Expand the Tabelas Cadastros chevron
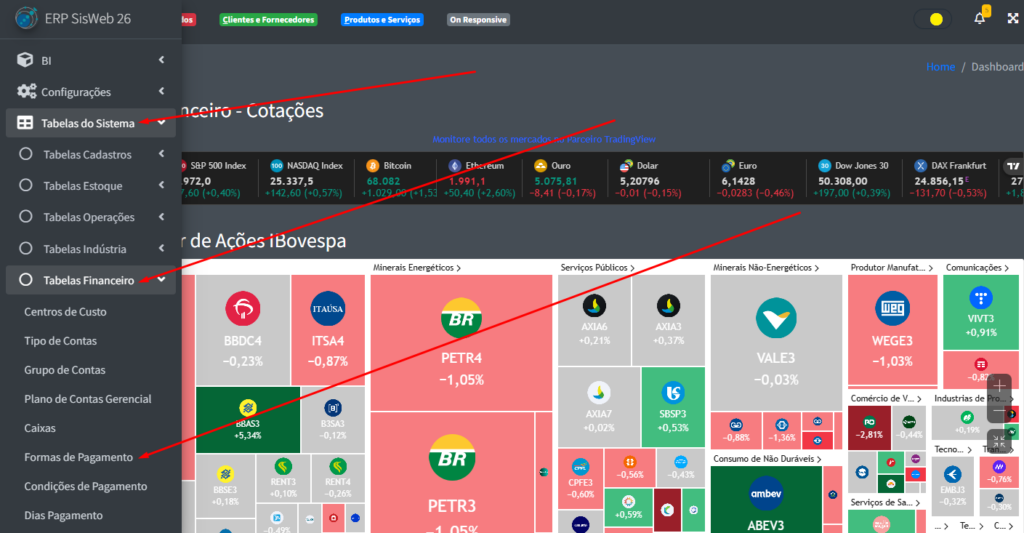This screenshot has height=533, width=1024. point(161,155)
